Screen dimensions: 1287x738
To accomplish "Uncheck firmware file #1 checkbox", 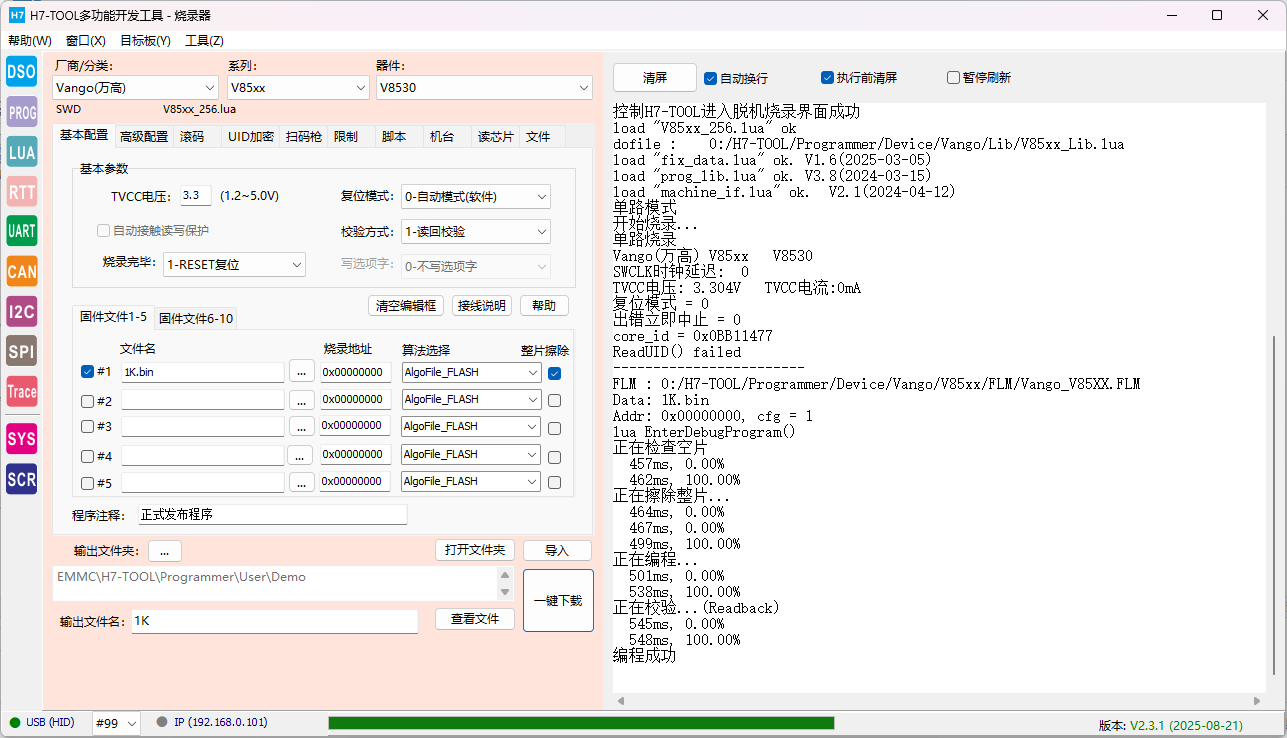I will click(87, 372).
